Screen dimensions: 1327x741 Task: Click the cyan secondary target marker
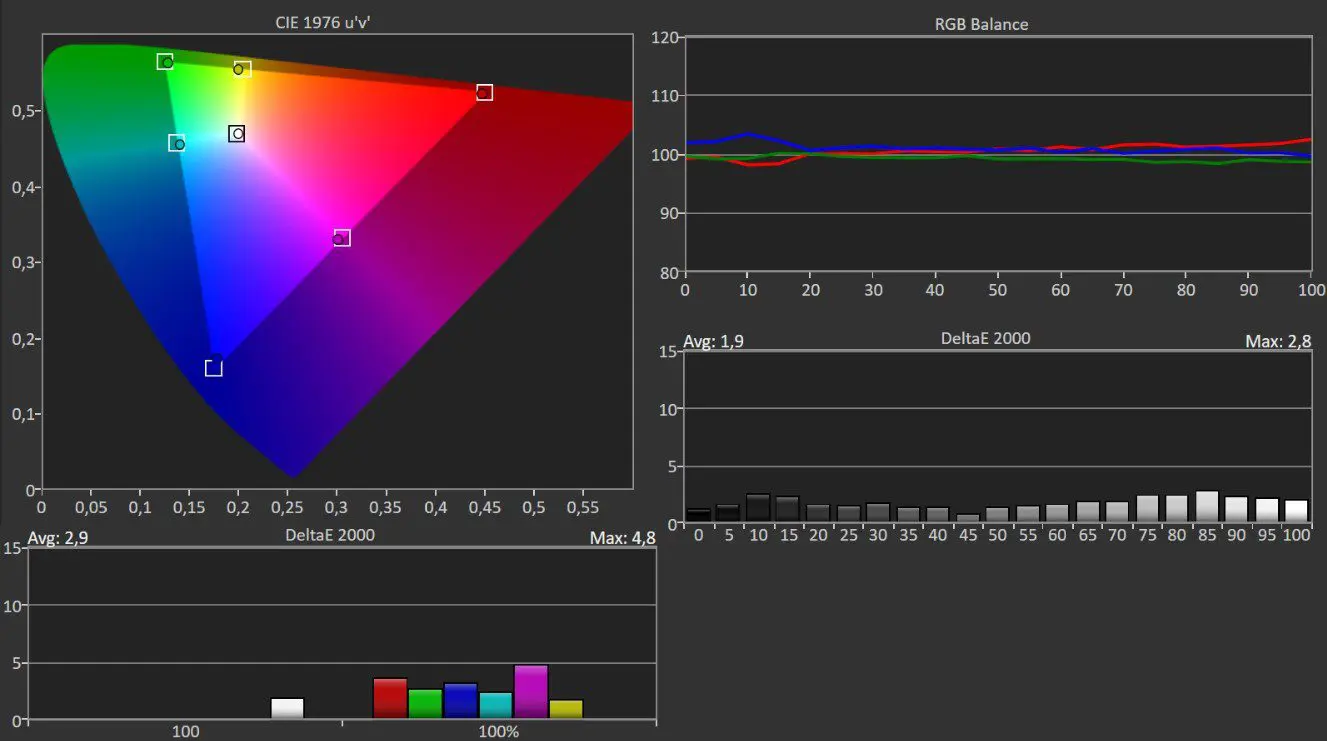[176, 143]
